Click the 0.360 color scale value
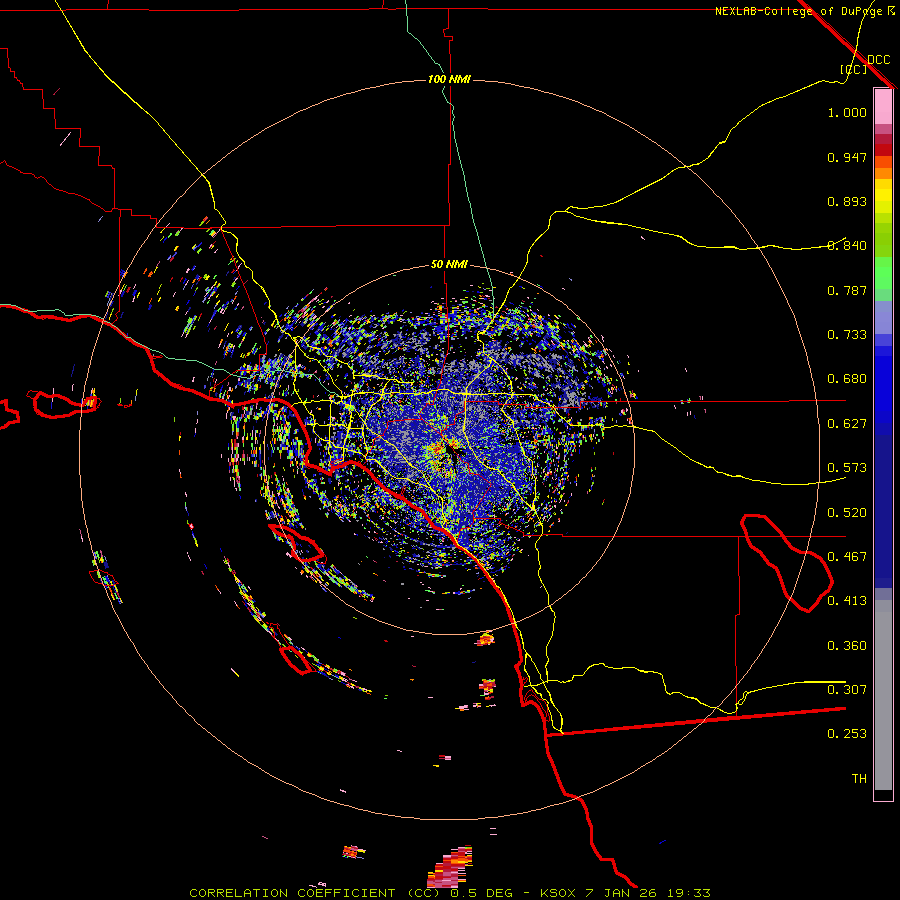 (x=847, y=646)
